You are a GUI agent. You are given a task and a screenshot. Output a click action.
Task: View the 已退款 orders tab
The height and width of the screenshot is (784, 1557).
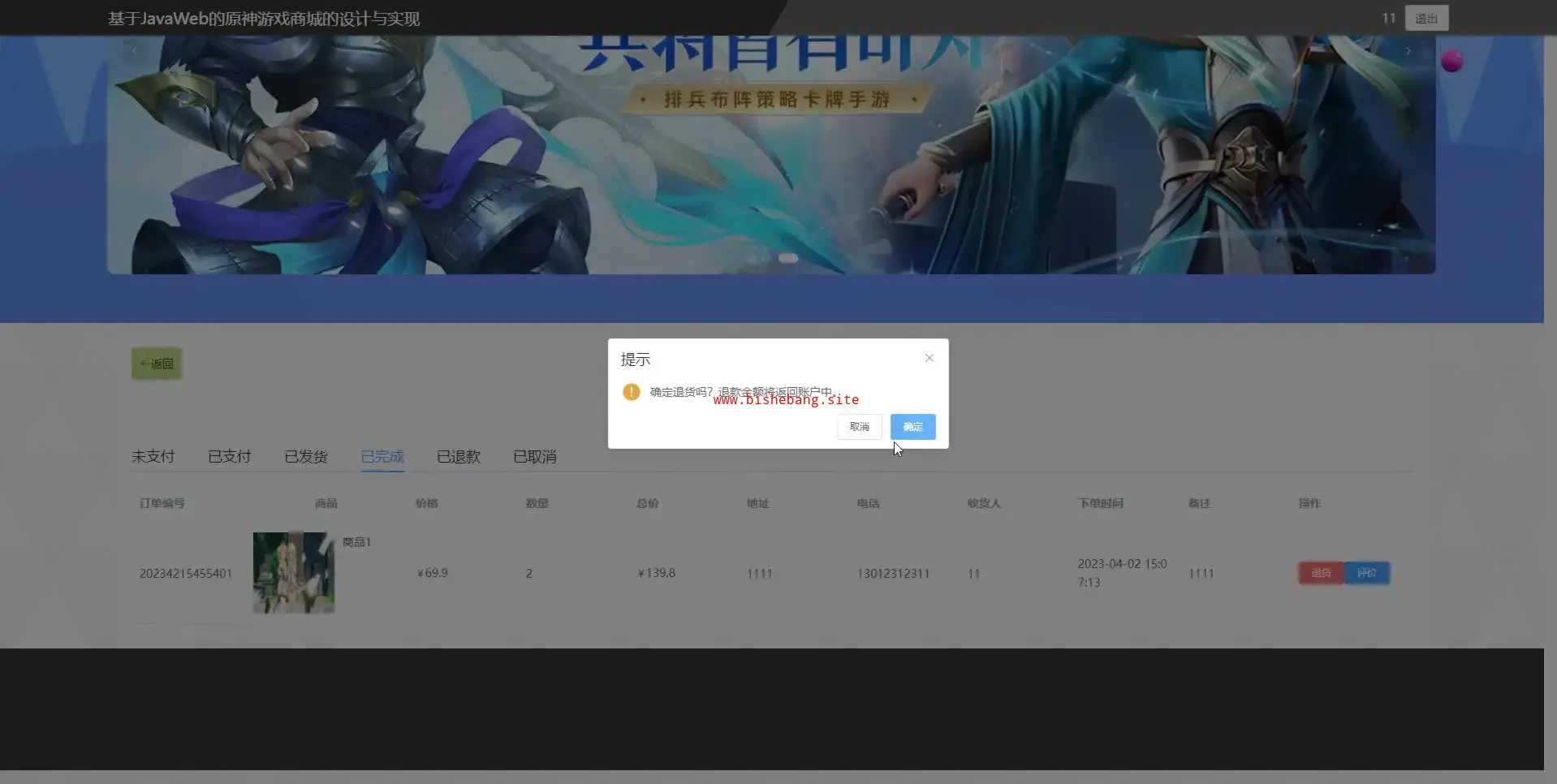(x=459, y=457)
